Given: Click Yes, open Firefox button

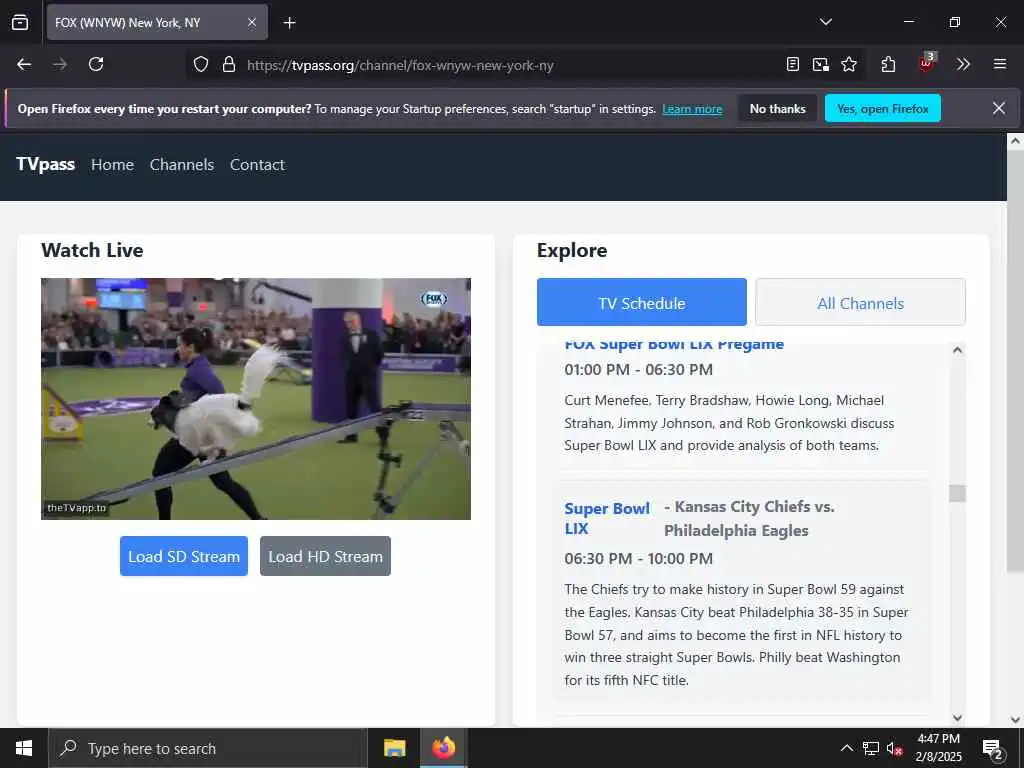Looking at the screenshot, I should coord(883,108).
